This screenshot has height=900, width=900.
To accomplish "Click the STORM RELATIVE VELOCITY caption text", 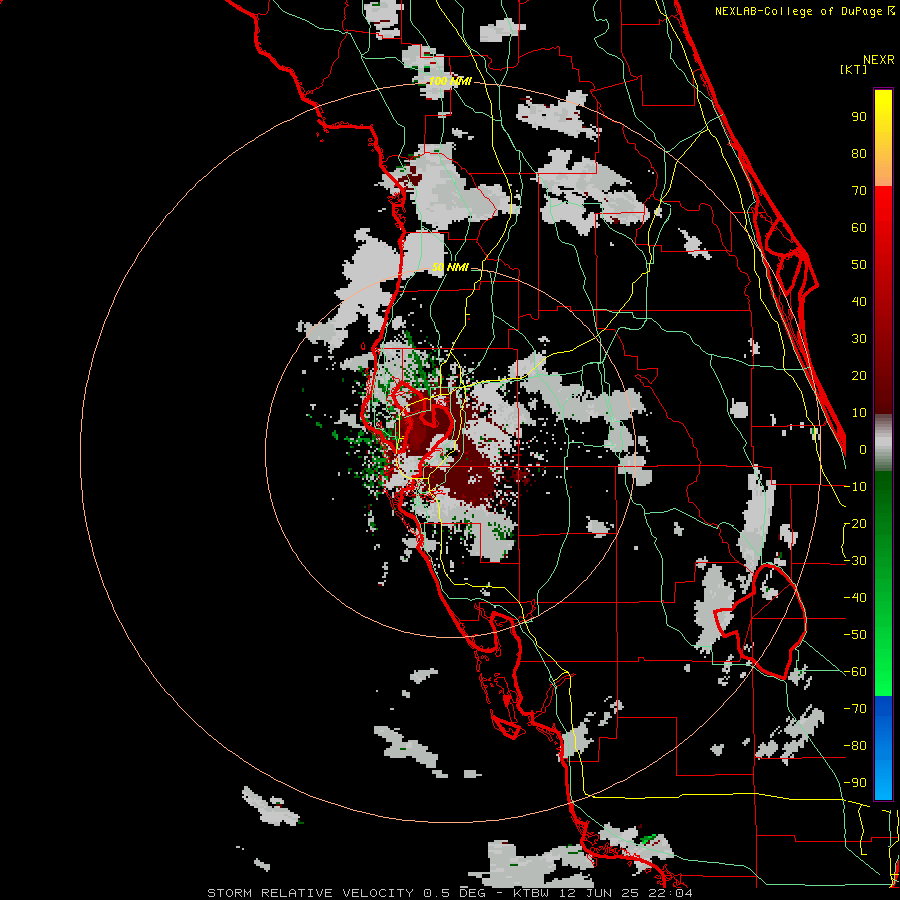I will pyautogui.click(x=310, y=893).
